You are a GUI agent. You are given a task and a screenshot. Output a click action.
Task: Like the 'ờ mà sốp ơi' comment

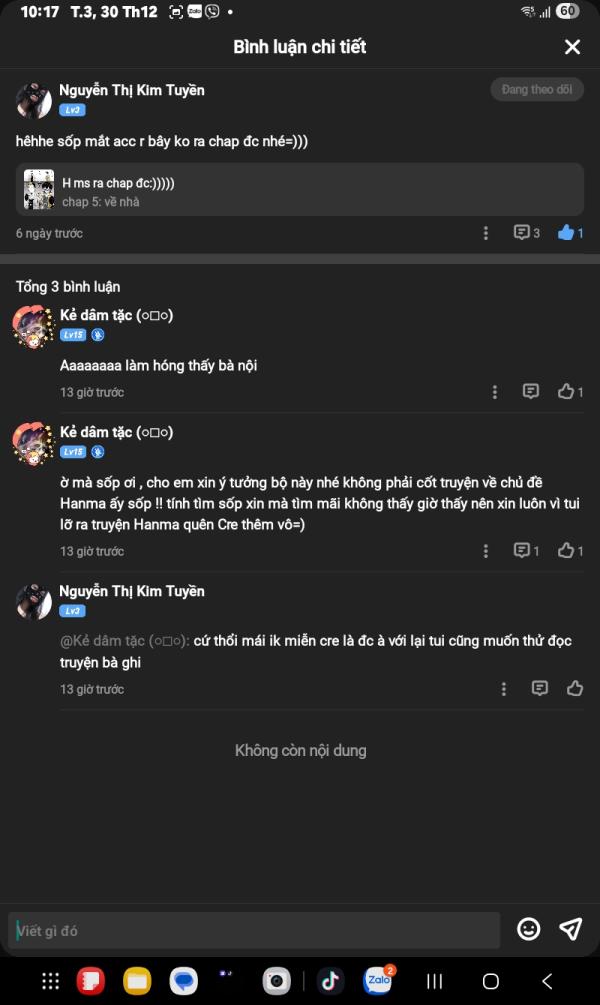pos(570,551)
